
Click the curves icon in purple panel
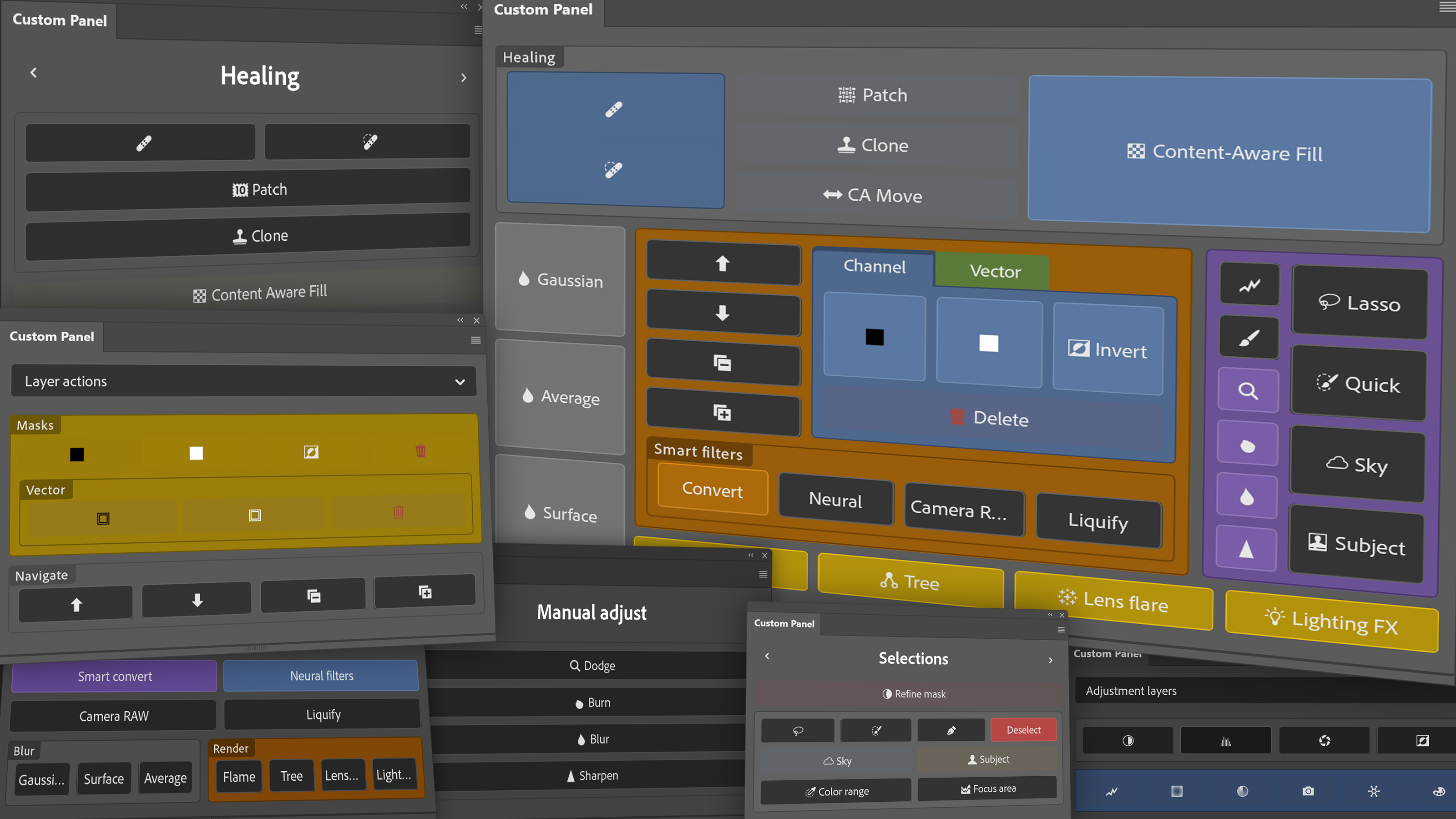click(1249, 285)
